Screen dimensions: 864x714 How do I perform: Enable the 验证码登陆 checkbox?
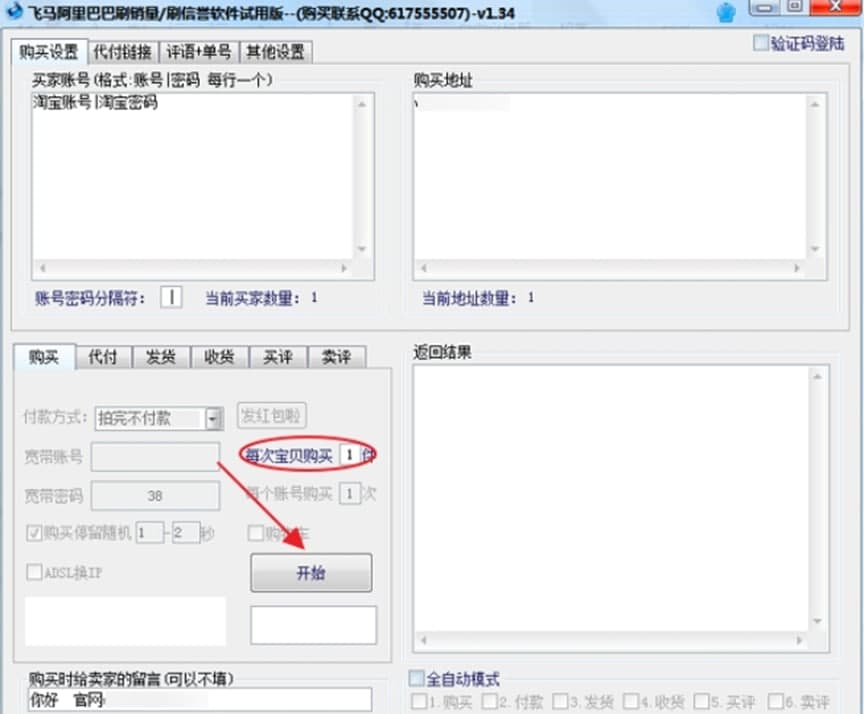pyautogui.click(x=760, y=43)
